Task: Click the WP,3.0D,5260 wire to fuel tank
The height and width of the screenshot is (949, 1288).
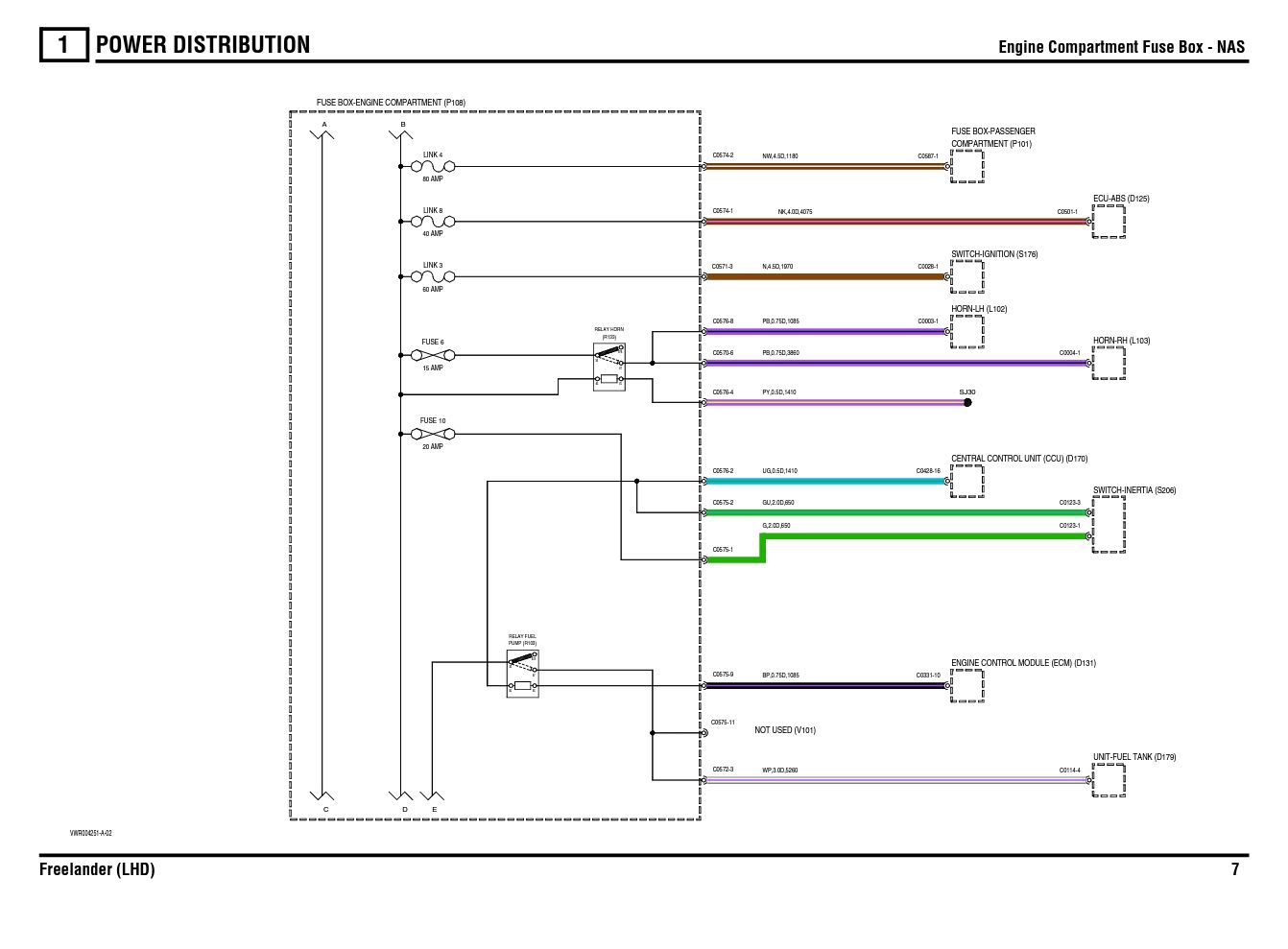Action: pos(896,780)
